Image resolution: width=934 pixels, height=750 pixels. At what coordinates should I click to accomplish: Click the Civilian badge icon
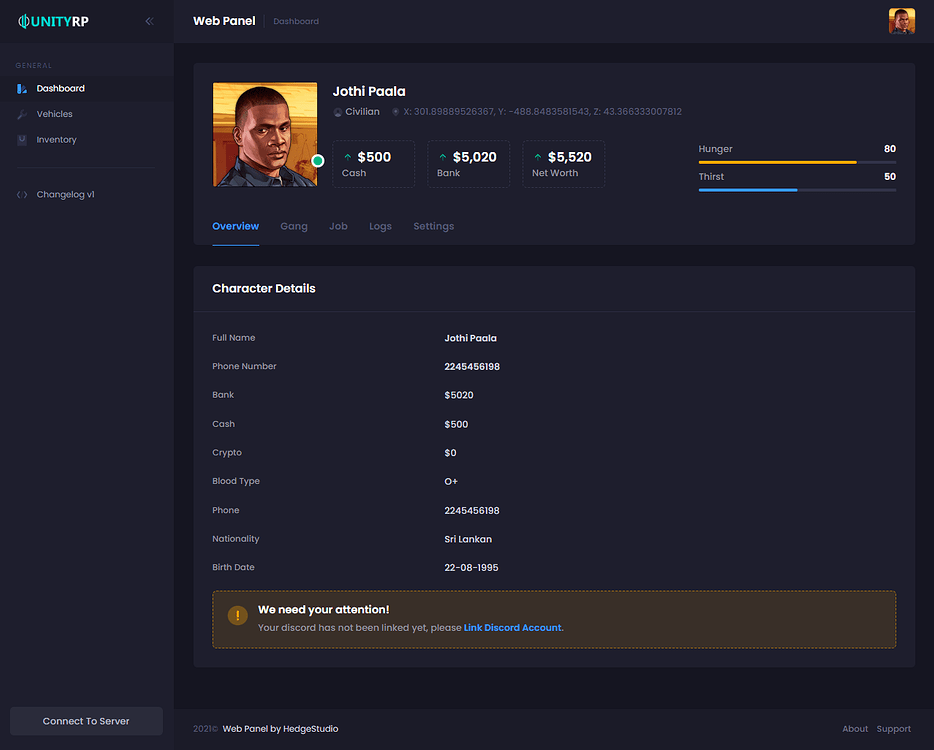click(338, 111)
